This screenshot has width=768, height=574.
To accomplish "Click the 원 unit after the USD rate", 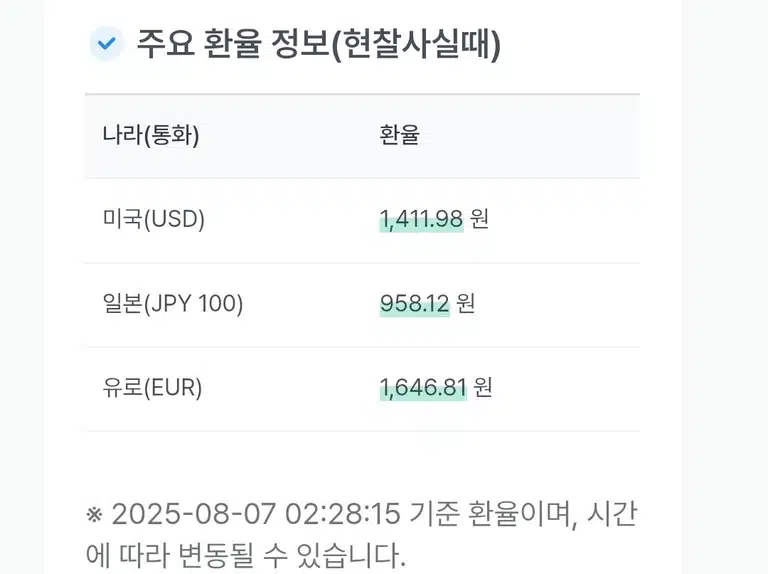I will pyautogui.click(x=480, y=218).
